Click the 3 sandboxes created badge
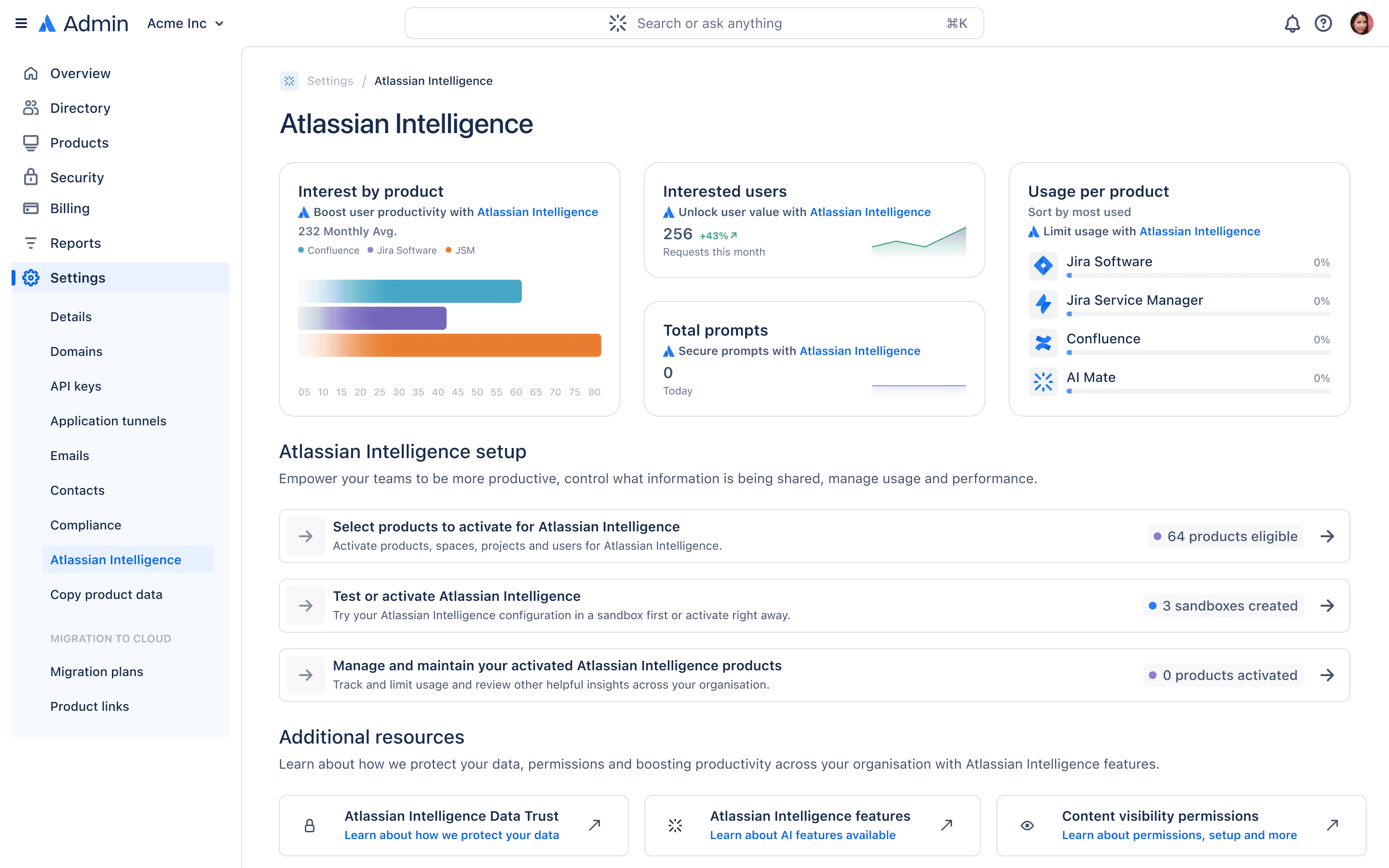Viewport: 1389px width, 868px height. 1223,606
